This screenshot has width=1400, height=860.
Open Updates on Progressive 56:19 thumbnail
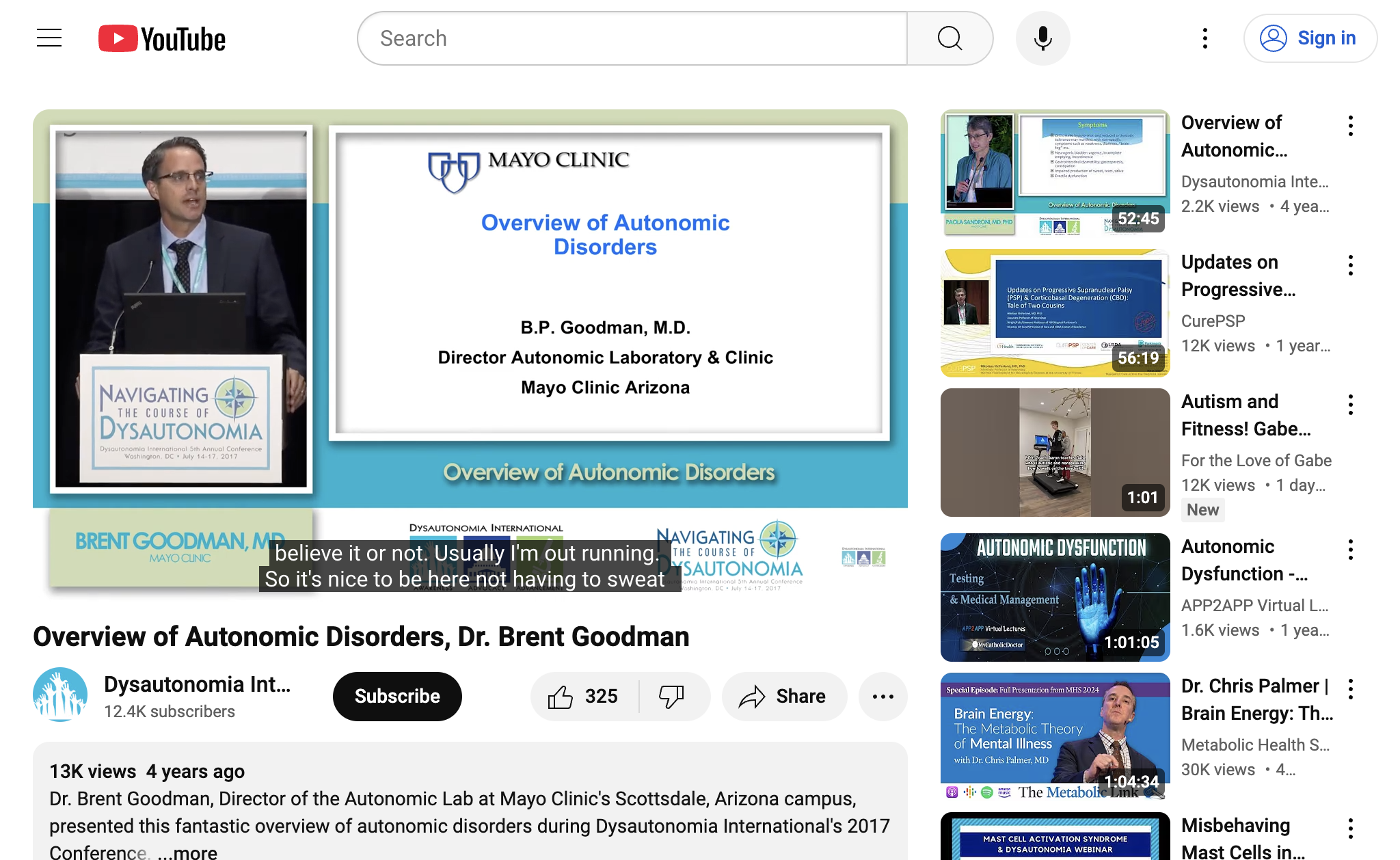(x=1055, y=313)
